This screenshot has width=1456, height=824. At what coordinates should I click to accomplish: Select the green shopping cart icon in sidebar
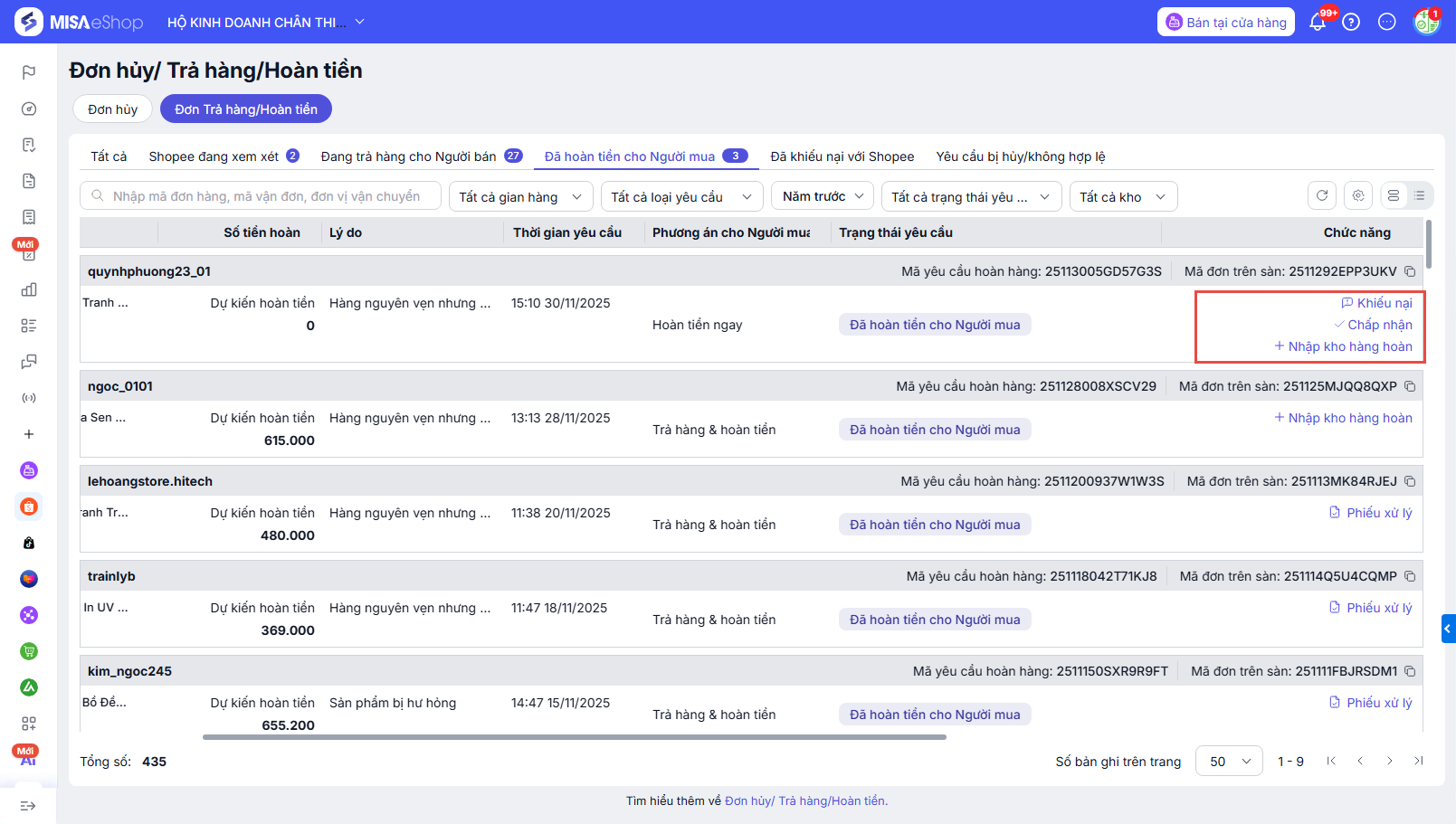pyautogui.click(x=29, y=651)
